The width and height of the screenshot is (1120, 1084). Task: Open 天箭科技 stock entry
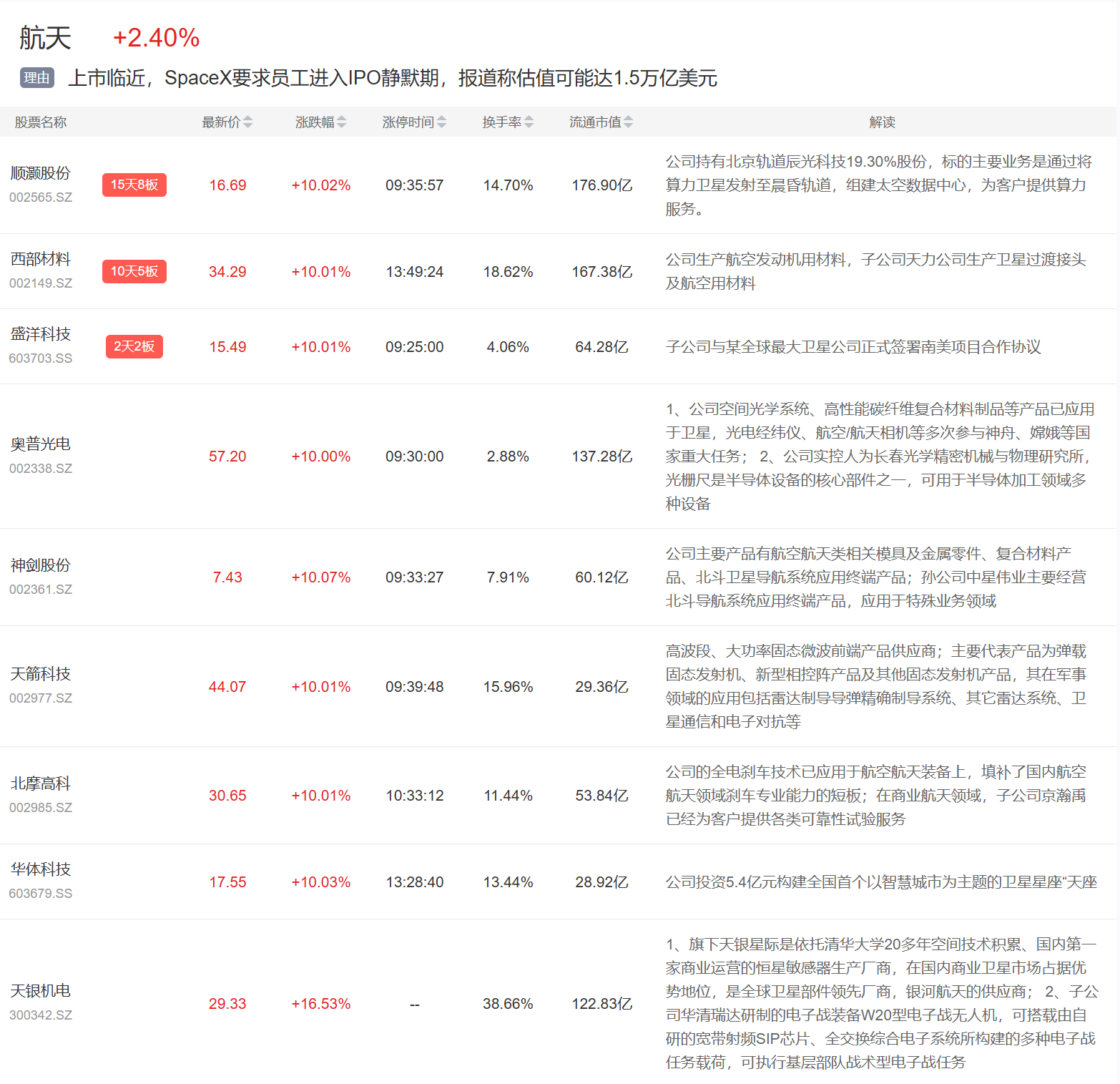(41, 674)
